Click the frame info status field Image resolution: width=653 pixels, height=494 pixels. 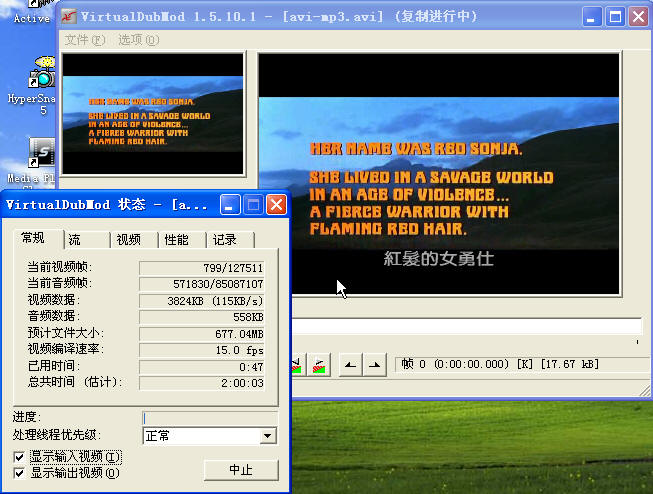[x=523, y=365]
